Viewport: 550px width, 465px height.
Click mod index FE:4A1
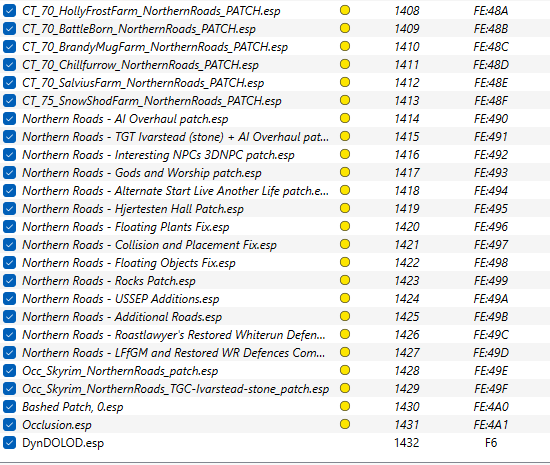(x=491, y=425)
